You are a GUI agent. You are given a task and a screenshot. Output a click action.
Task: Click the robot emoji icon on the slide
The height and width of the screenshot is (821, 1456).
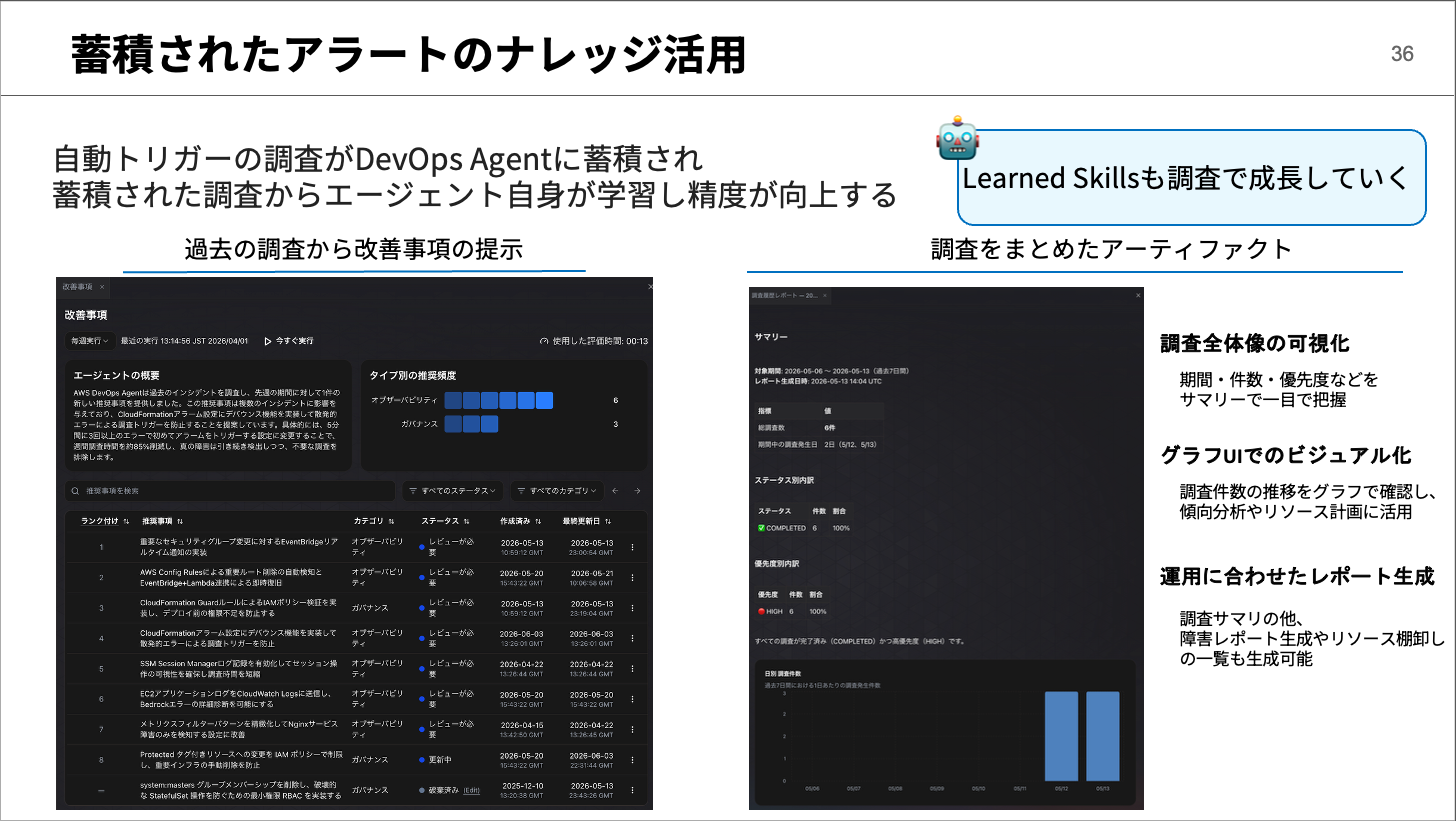coord(957,137)
